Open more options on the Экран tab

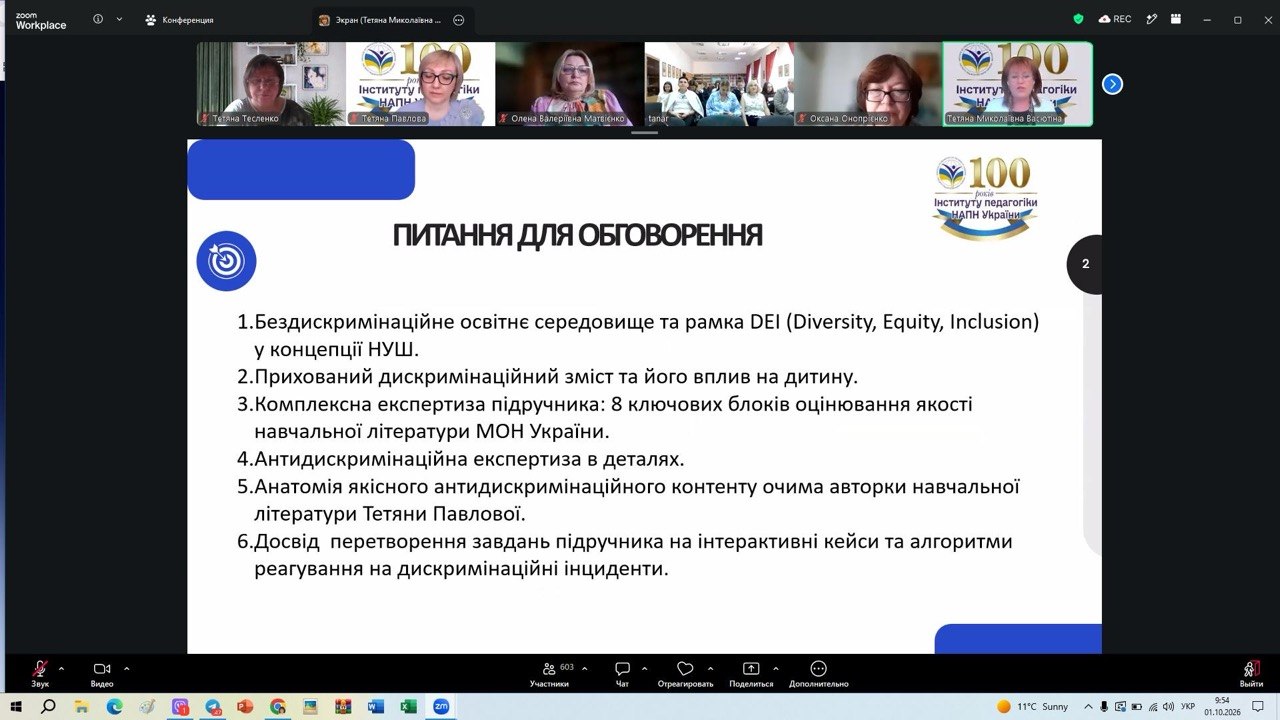[459, 20]
